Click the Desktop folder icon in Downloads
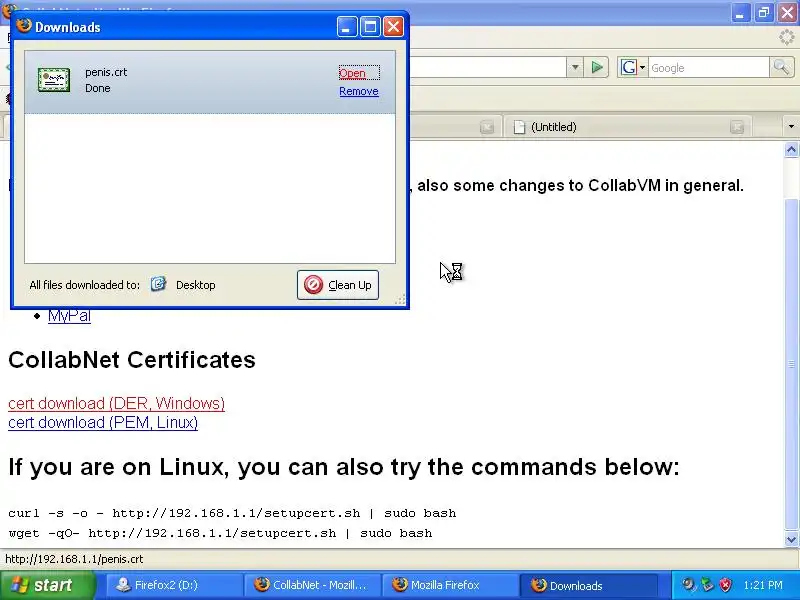The height and width of the screenshot is (600, 800). coord(158,284)
